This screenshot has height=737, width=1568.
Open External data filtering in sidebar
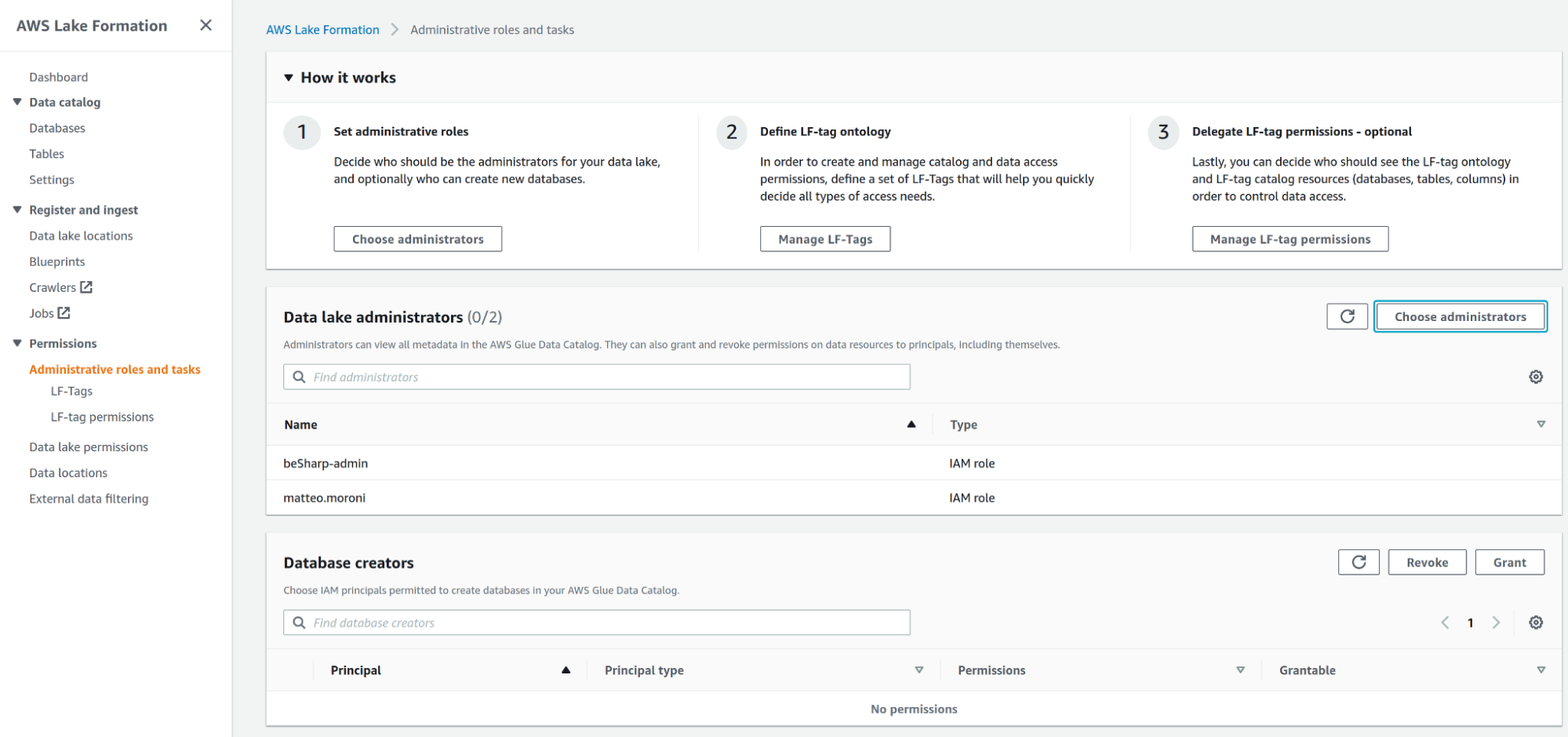pyautogui.click(x=89, y=498)
